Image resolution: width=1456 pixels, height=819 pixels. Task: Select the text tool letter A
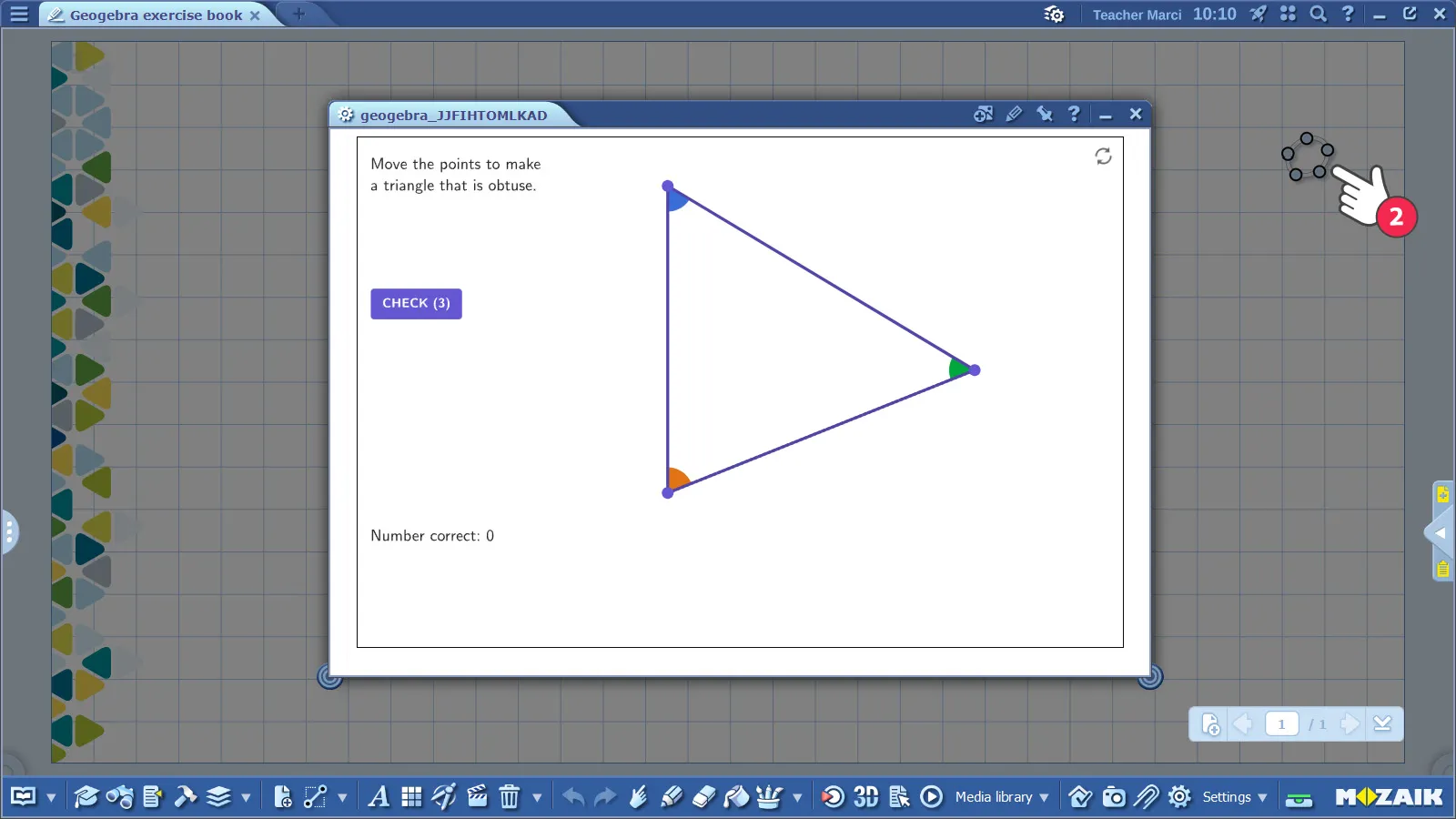[x=379, y=797]
